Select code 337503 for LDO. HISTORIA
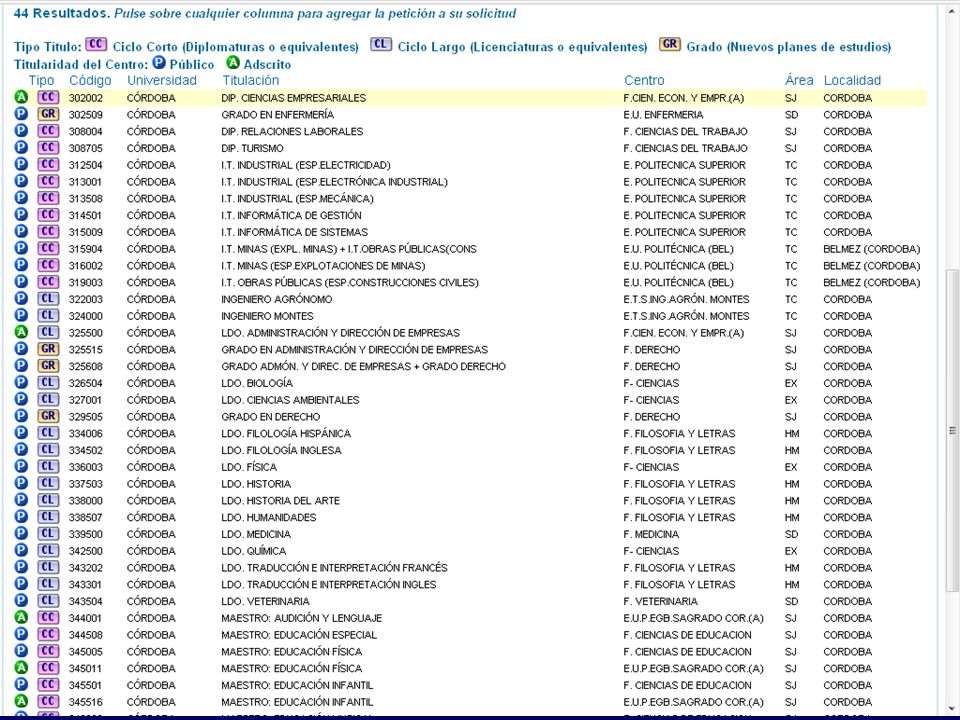 [x=86, y=484]
